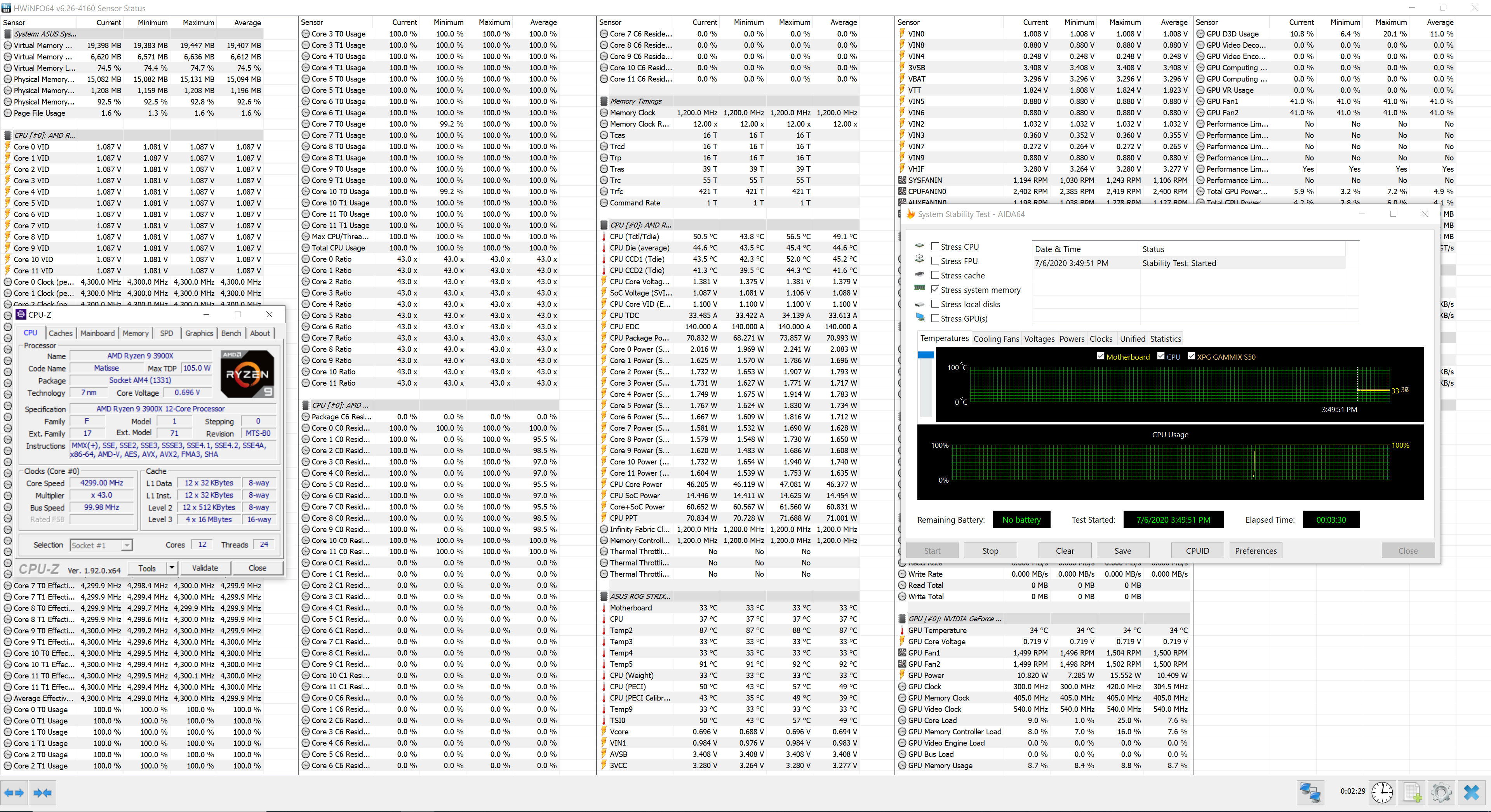Click the Tools button in CPU-Z
The image size is (1491, 812).
147,569
